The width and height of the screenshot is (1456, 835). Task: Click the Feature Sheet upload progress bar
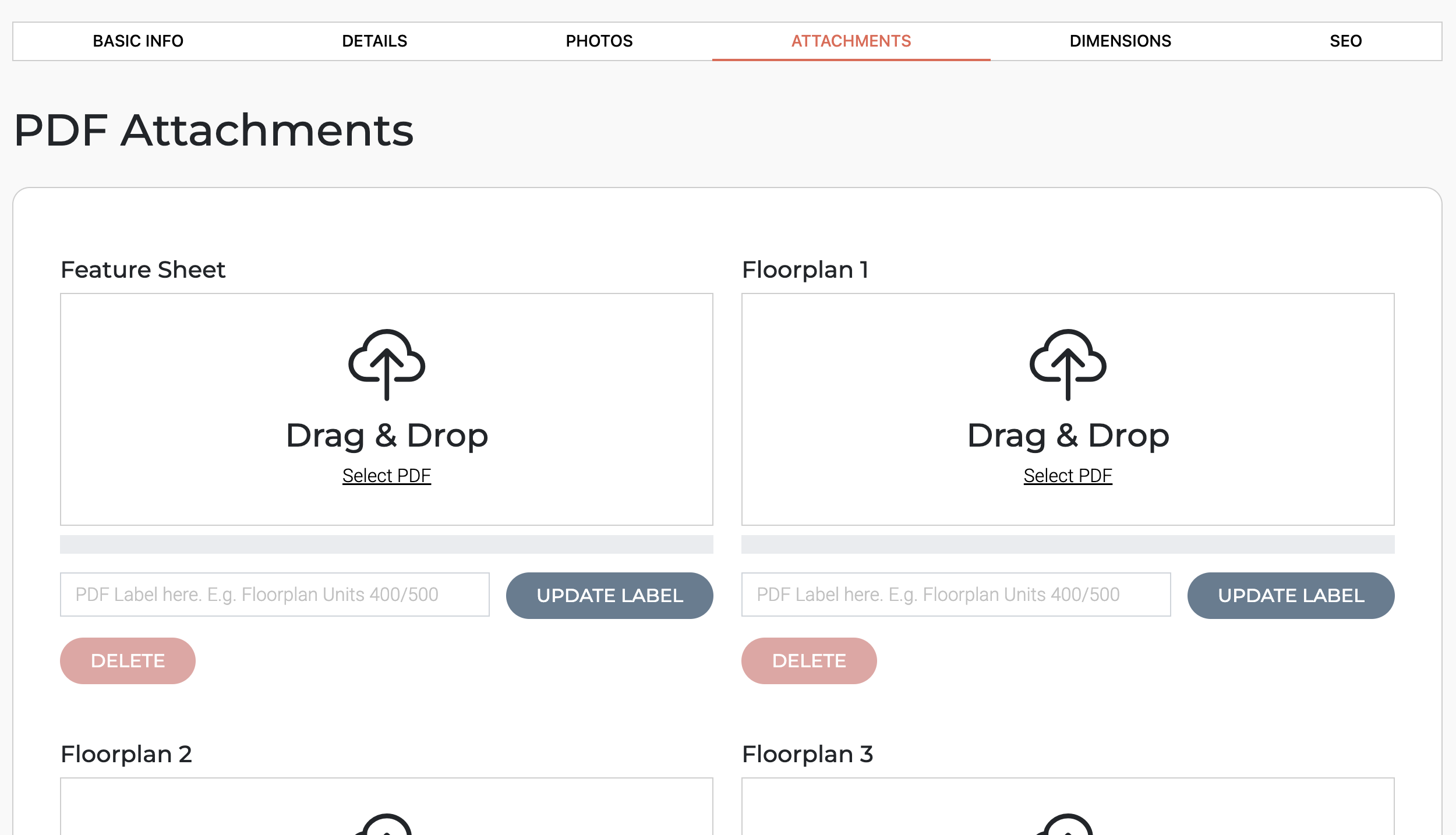[386, 544]
